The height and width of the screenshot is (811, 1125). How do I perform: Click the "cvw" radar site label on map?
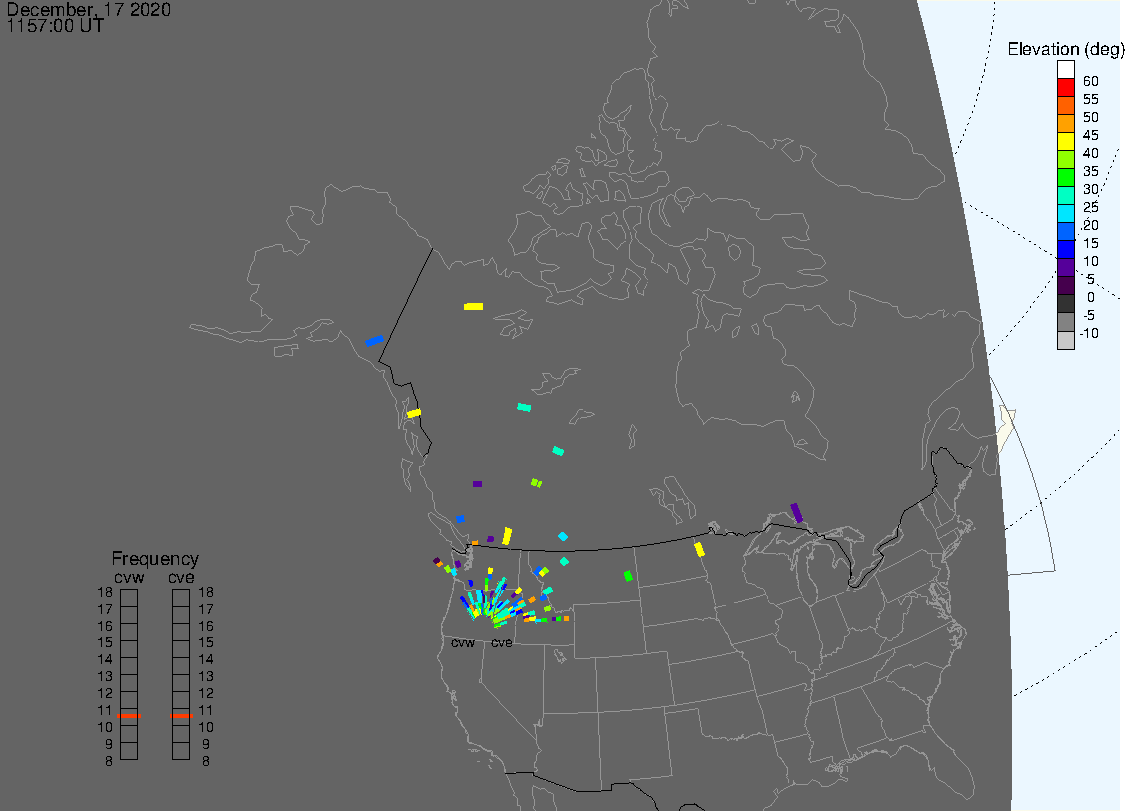pyautogui.click(x=463, y=642)
